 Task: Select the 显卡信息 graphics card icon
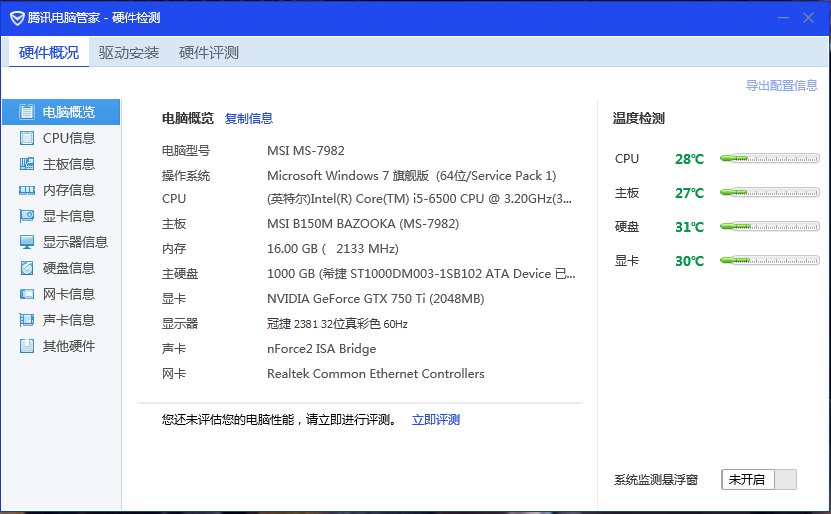[27, 216]
